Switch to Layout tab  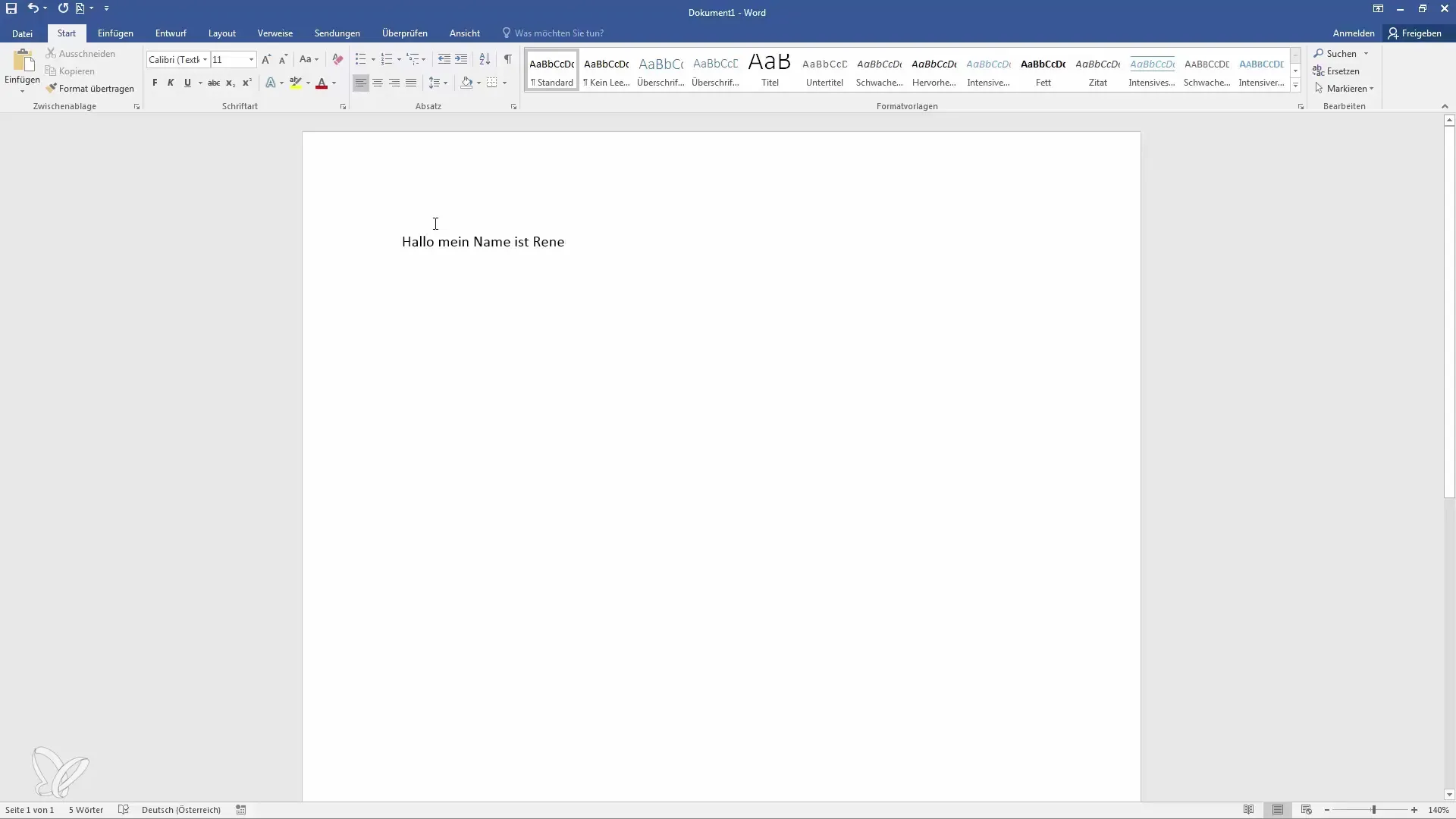(x=222, y=33)
